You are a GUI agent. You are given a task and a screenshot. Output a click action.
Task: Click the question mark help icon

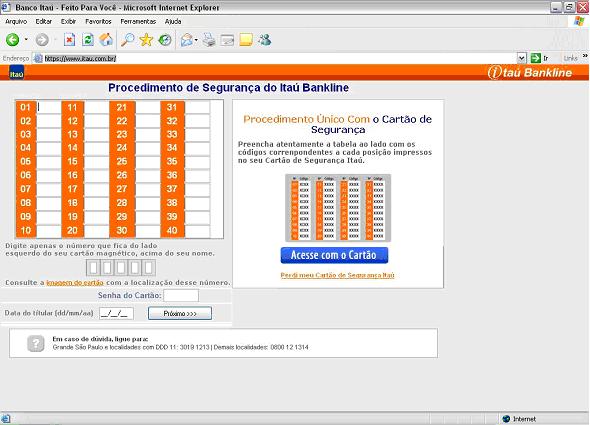[x=36, y=343]
